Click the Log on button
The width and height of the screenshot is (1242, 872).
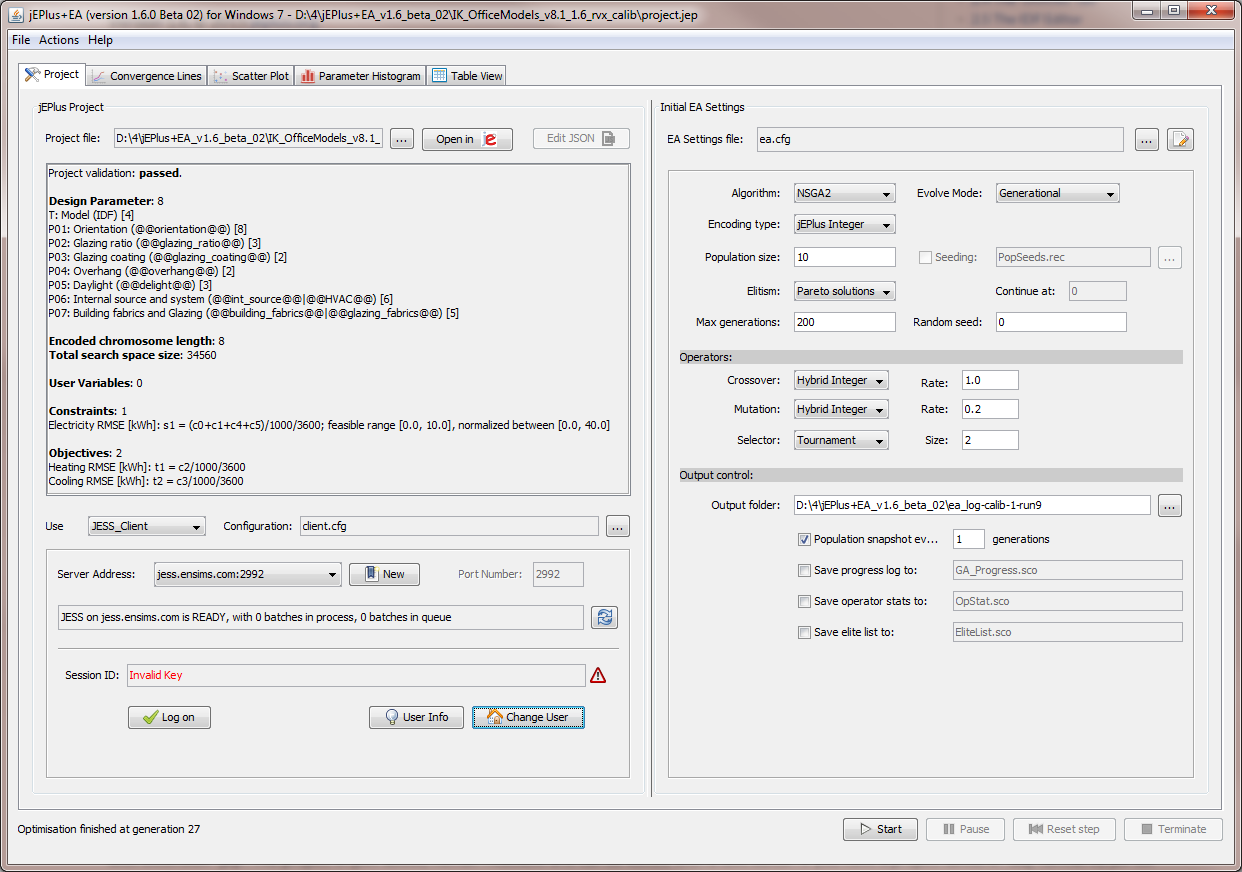(x=169, y=717)
